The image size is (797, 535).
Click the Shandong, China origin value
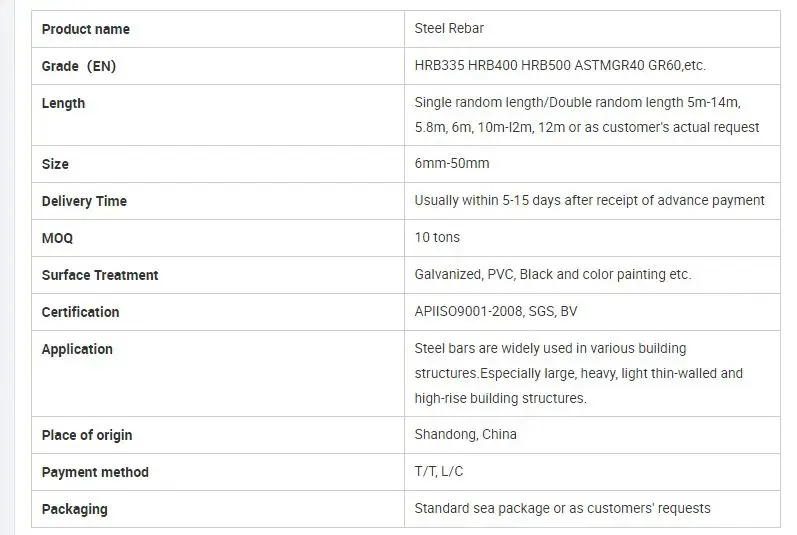465,435
